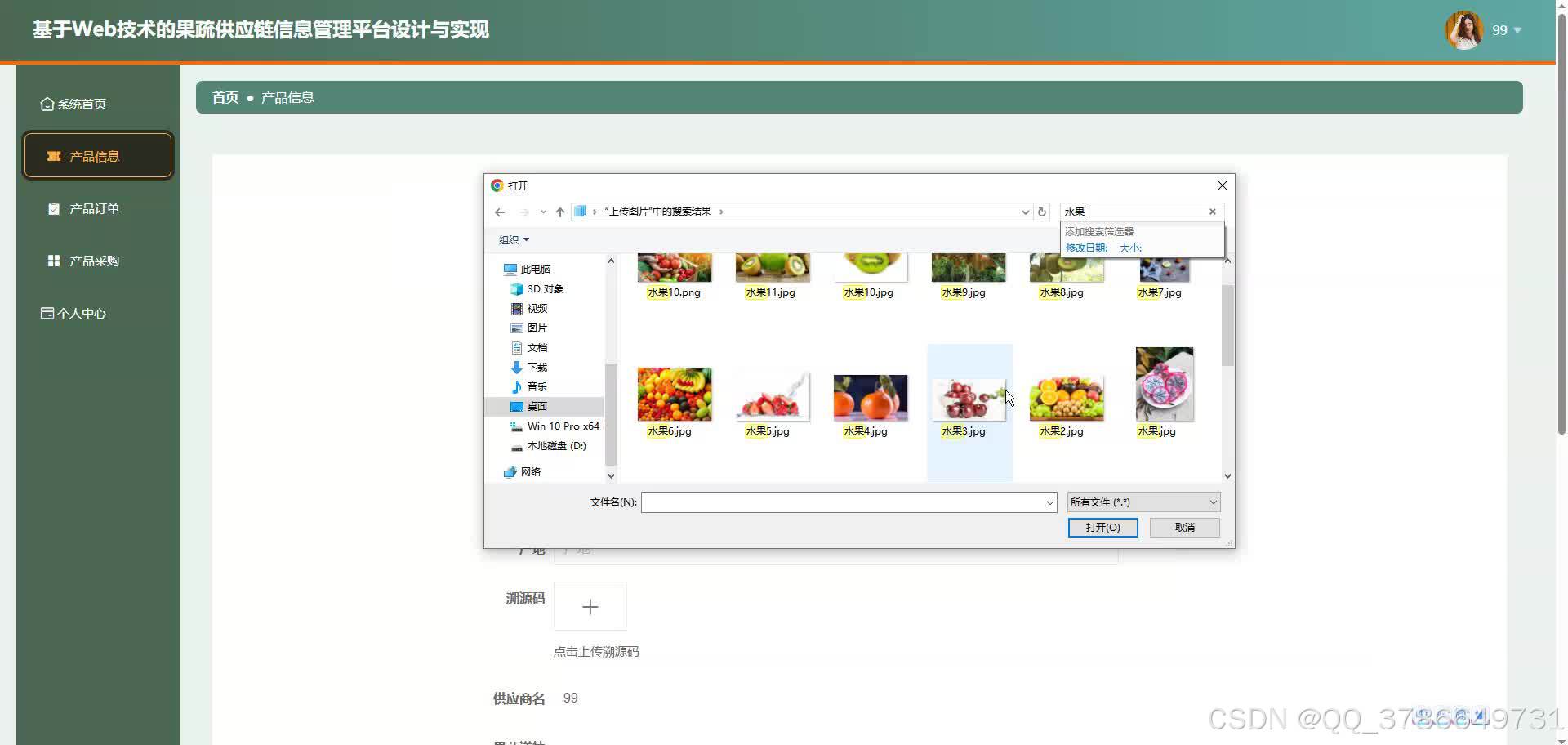Refresh the file list with the refresh icon
The height and width of the screenshot is (745, 1568).
click(1042, 212)
